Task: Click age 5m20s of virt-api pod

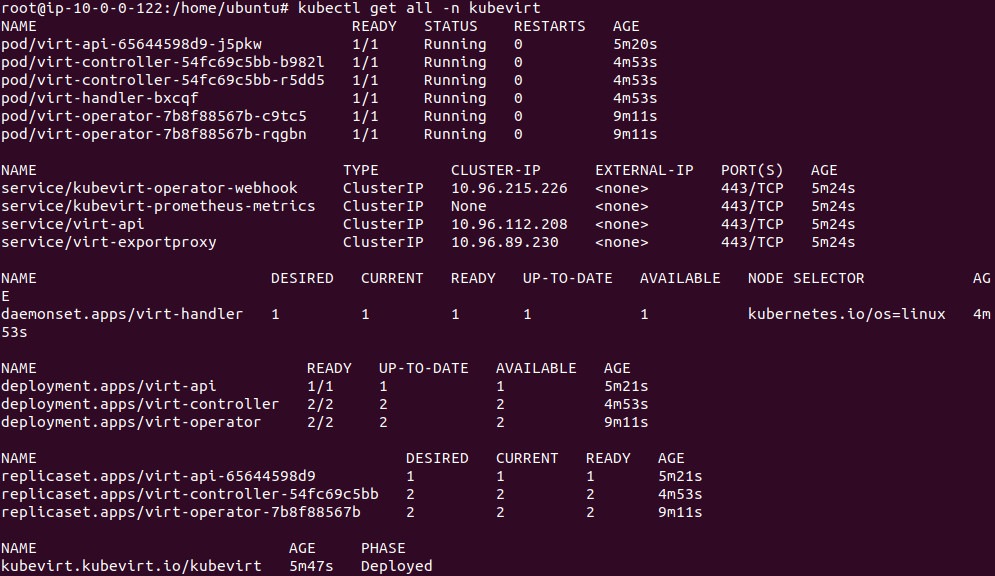Action: [635, 44]
